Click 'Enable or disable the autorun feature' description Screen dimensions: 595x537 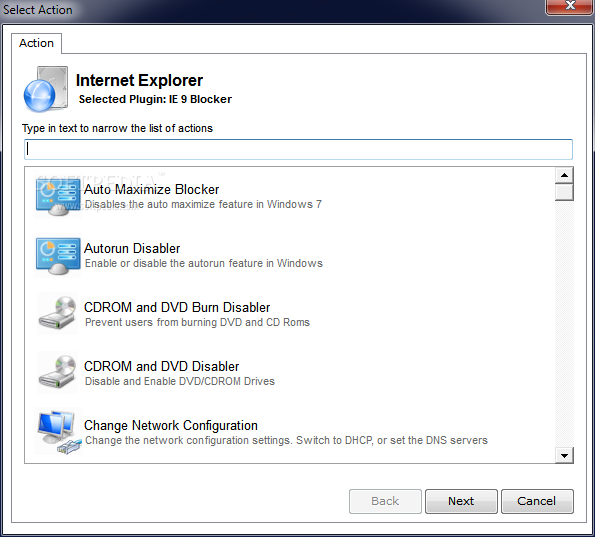(204, 263)
